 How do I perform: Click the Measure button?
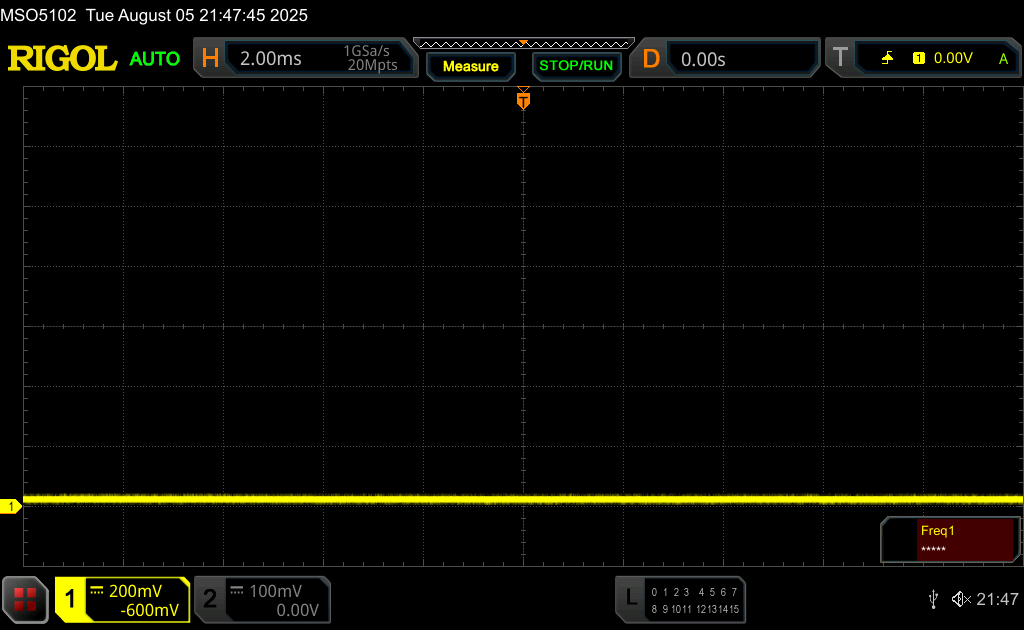tap(471, 66)
